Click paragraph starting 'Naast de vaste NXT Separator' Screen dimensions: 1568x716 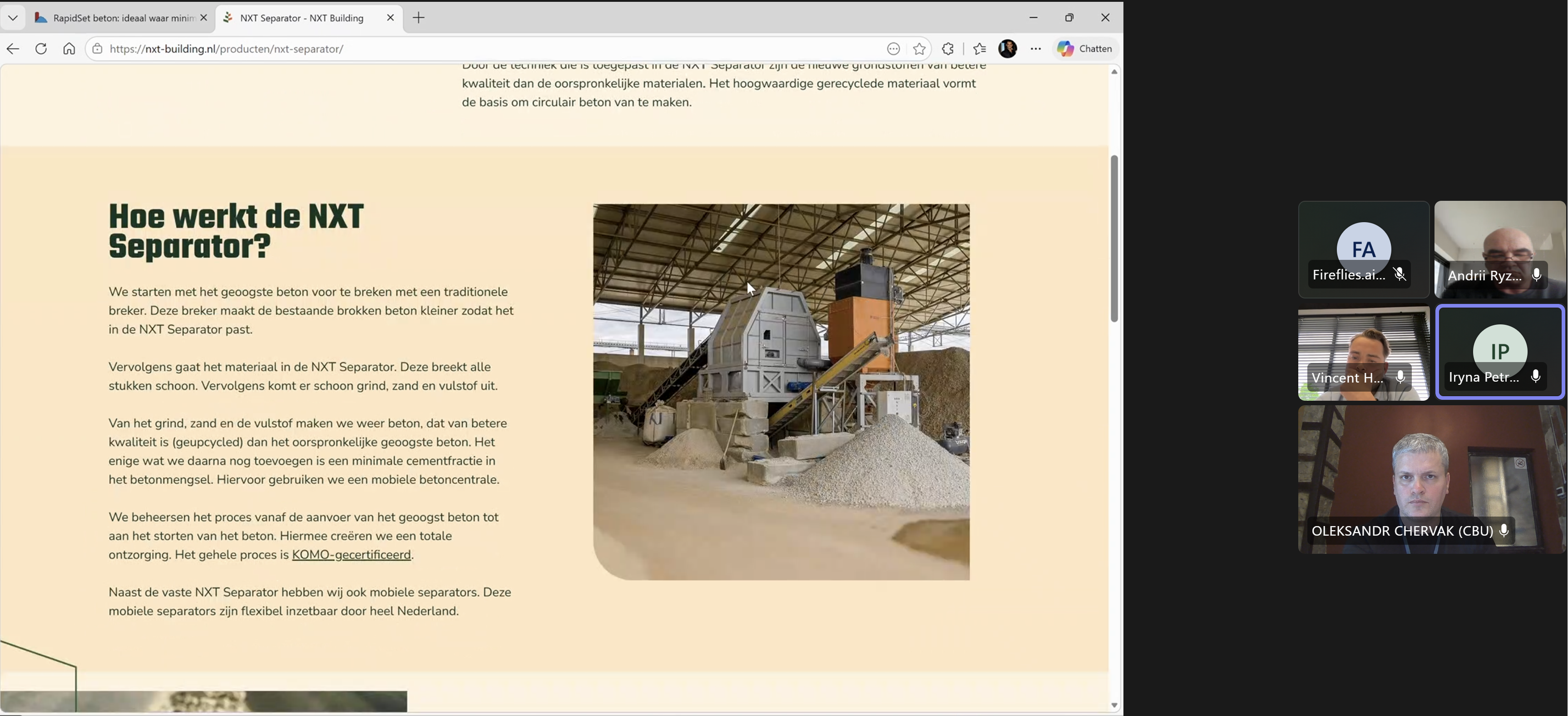(x=310, y=602)
